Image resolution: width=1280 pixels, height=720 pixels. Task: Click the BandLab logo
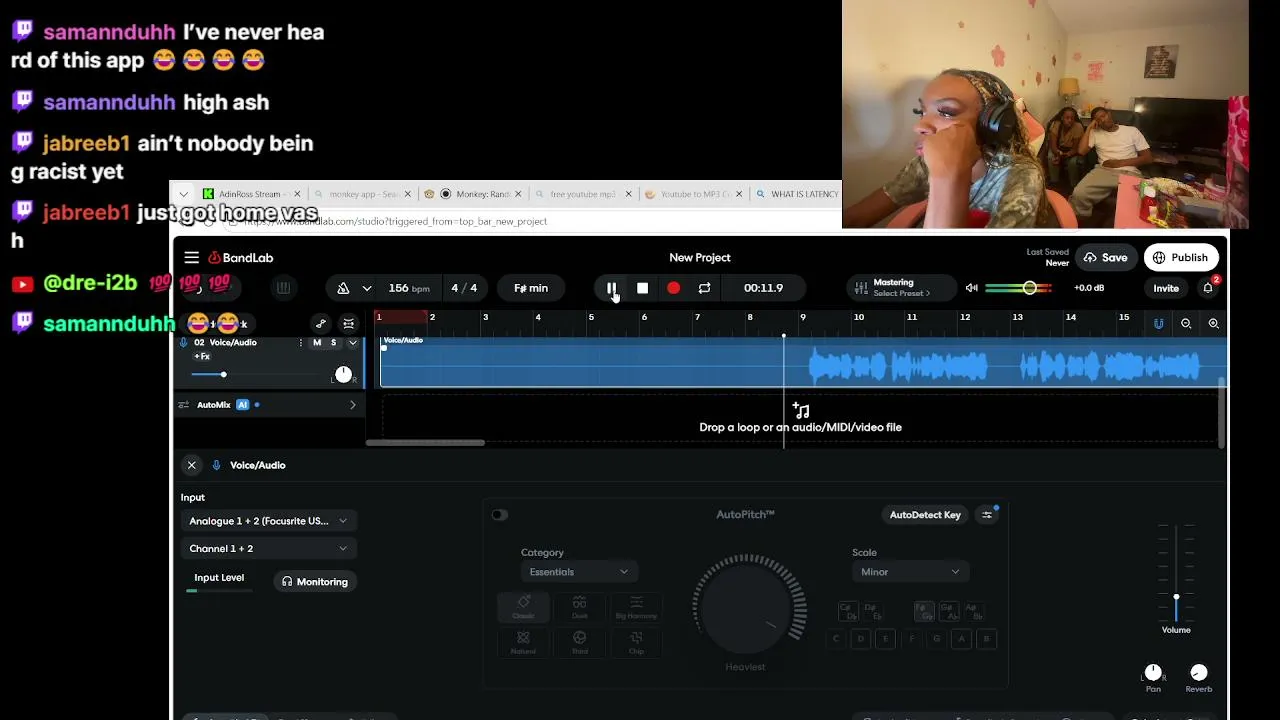tap(241, 258)
